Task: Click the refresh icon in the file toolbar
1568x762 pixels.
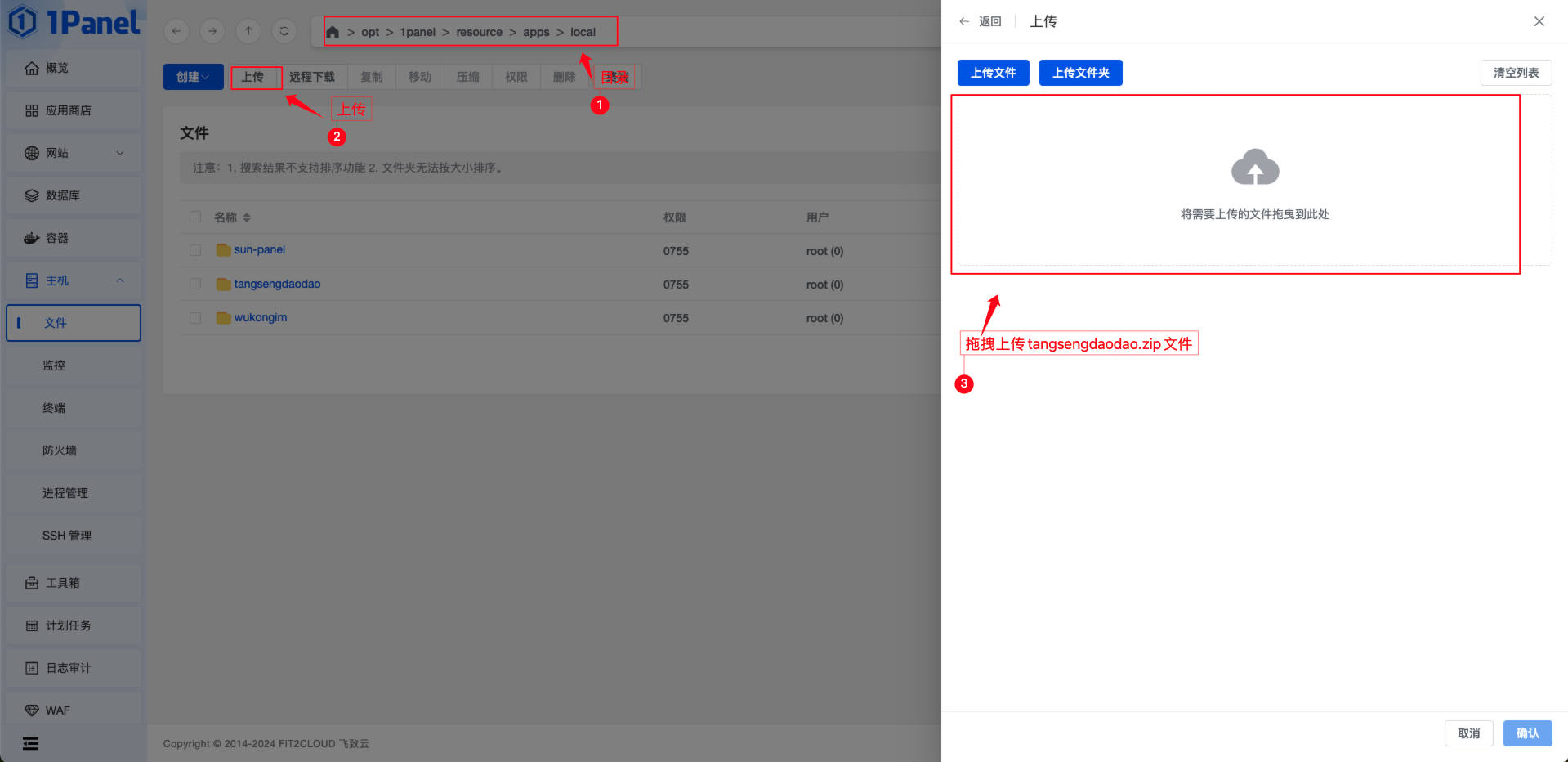Action: (284, 31)
